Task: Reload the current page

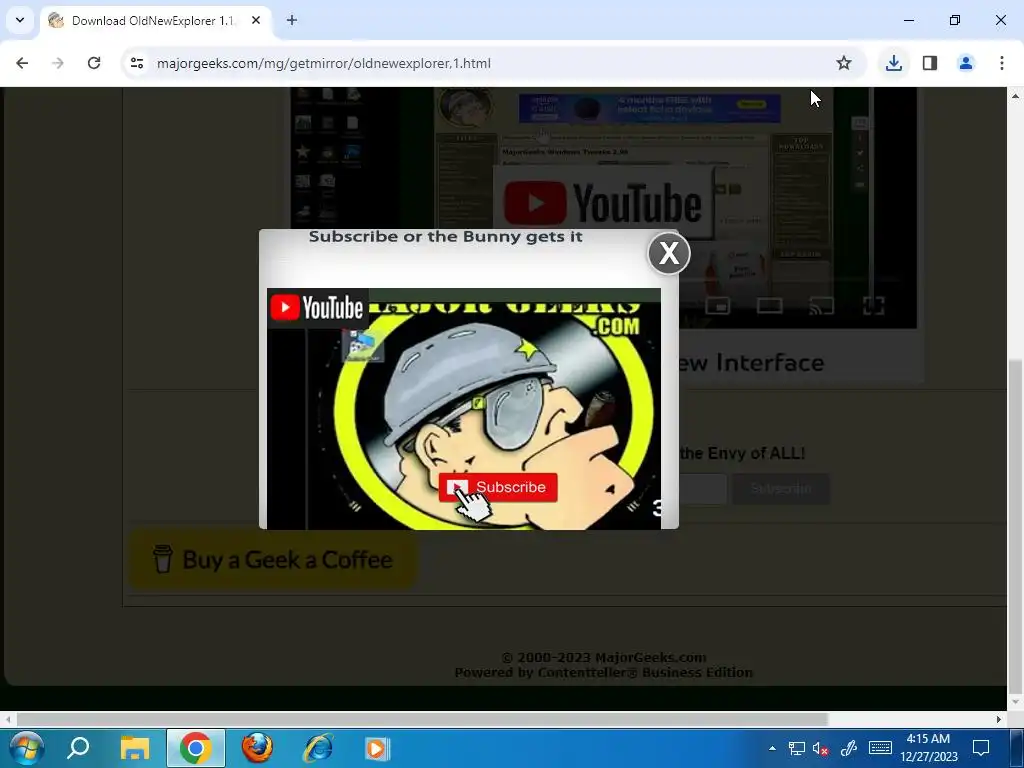Action: [94, 63]
